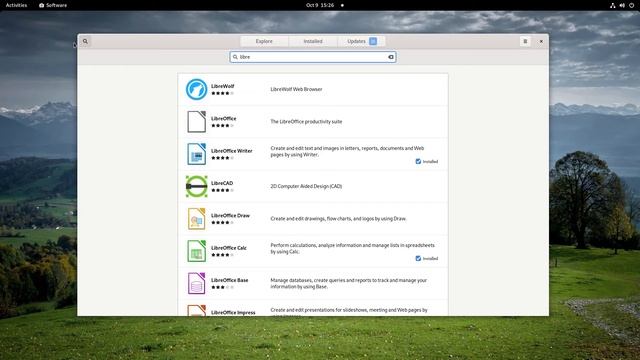Open the LibreOffice result title
The width and height of the screenshot is (640, 360).
point(224,118)
